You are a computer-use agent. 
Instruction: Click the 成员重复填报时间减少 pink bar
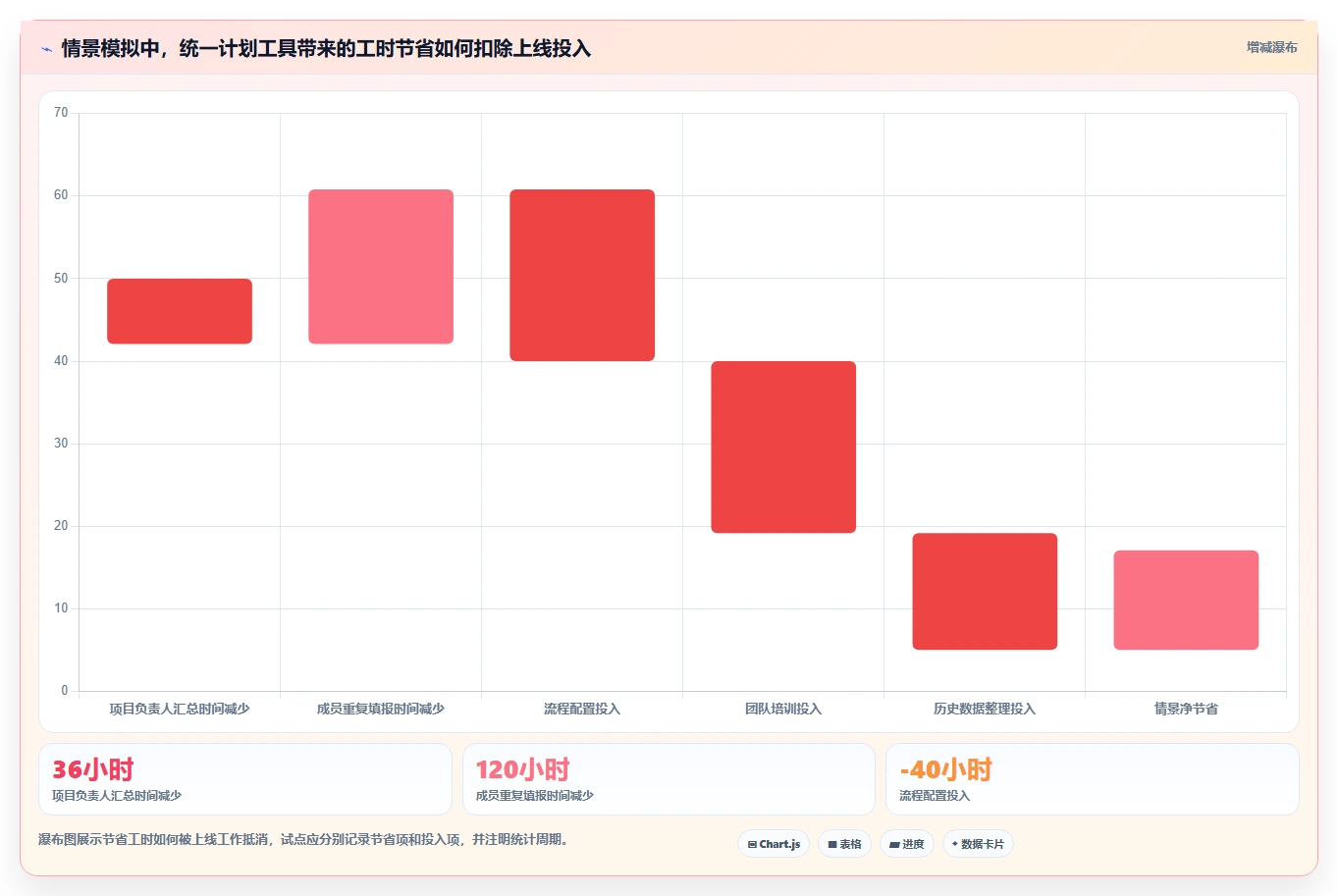pos(381,267)
